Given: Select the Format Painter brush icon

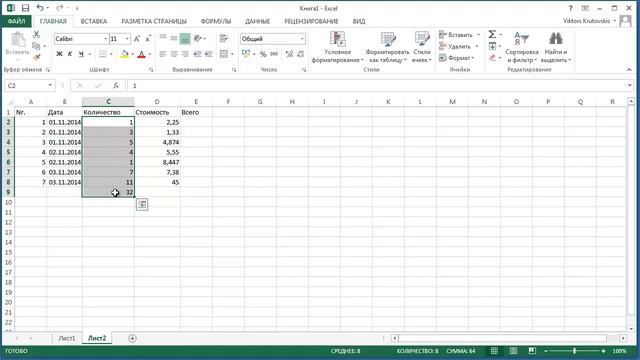Looking at the screenshot, I should pos(37,58).
